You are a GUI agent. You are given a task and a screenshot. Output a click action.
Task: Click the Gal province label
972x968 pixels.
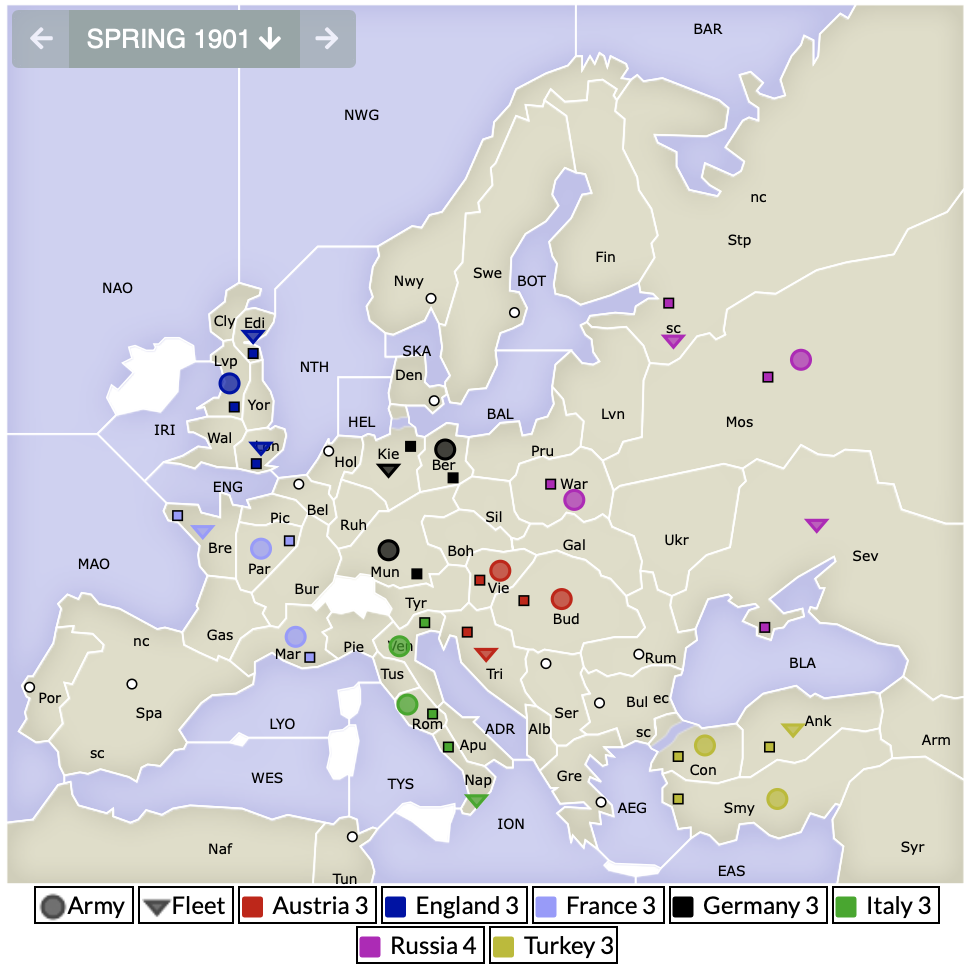574,545
